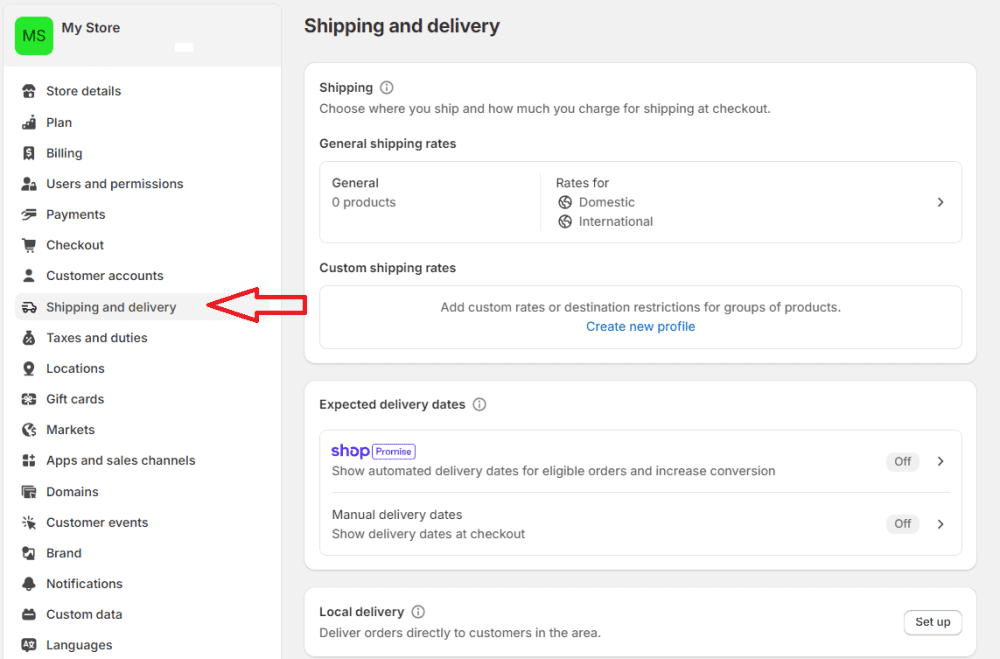Click the Locations pin icon

point(28,368)
